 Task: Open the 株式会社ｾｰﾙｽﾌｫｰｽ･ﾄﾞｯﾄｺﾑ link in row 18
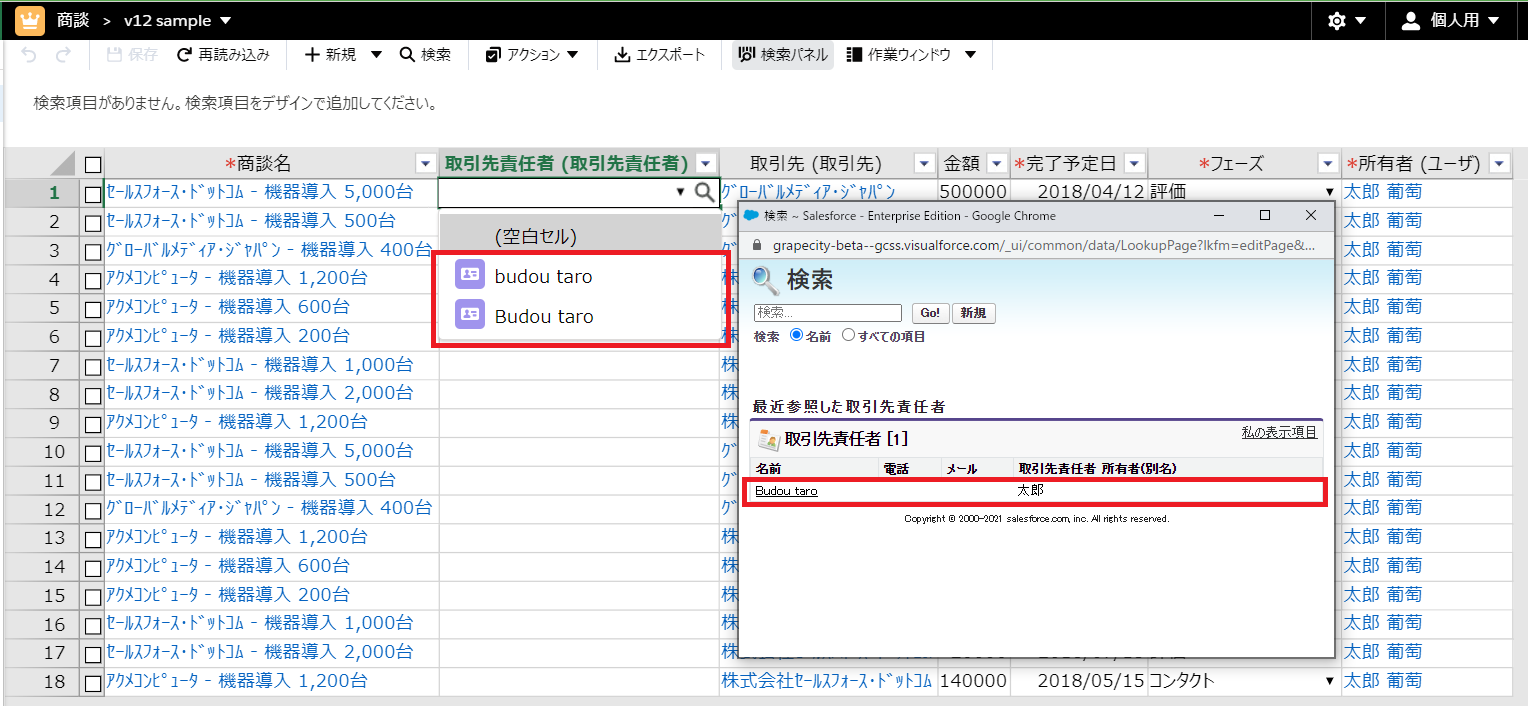827,681
